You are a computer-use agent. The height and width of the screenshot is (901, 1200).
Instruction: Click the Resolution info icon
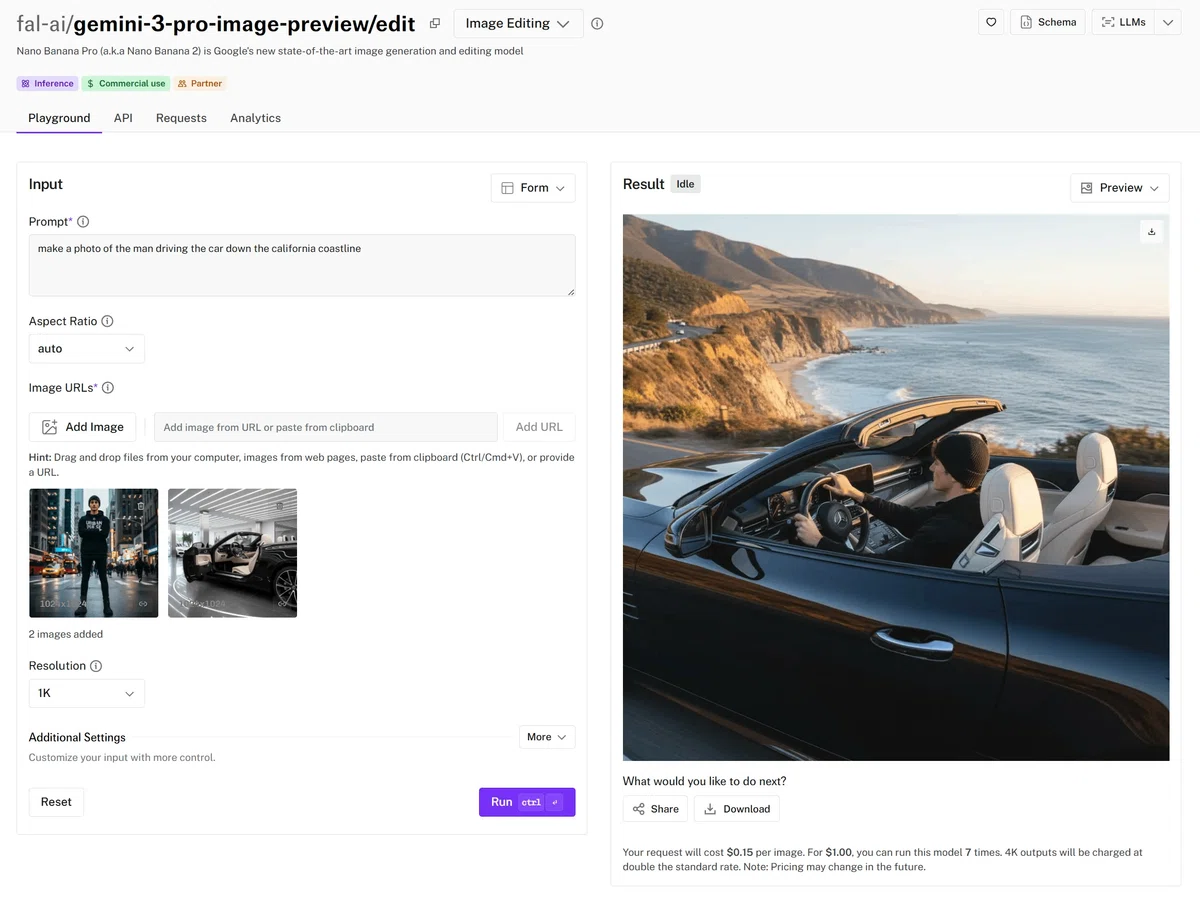[x=96, y=666]
